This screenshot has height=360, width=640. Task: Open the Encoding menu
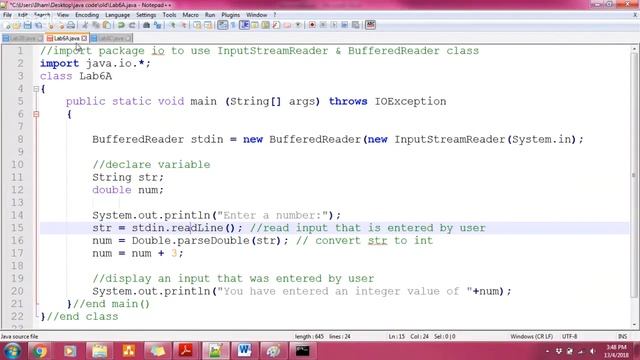click(x=87, y=15)
